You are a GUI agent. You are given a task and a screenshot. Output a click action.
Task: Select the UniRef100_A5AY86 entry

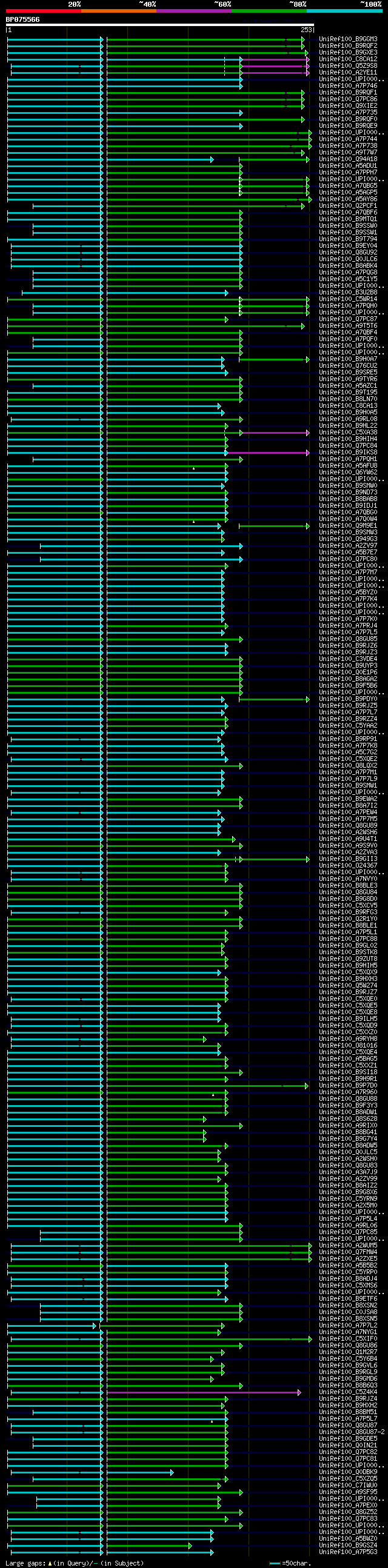click(348, 199)
